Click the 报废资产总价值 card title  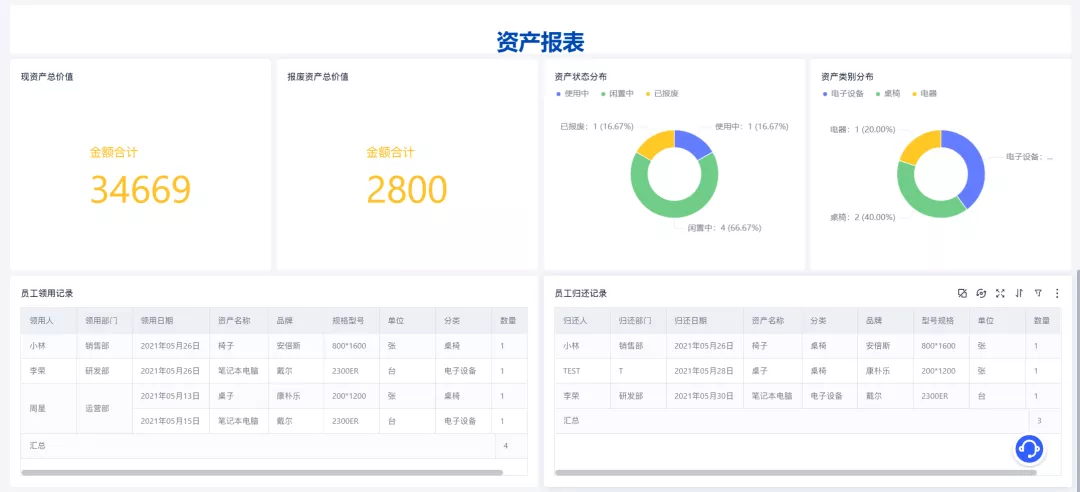(318, 76)
